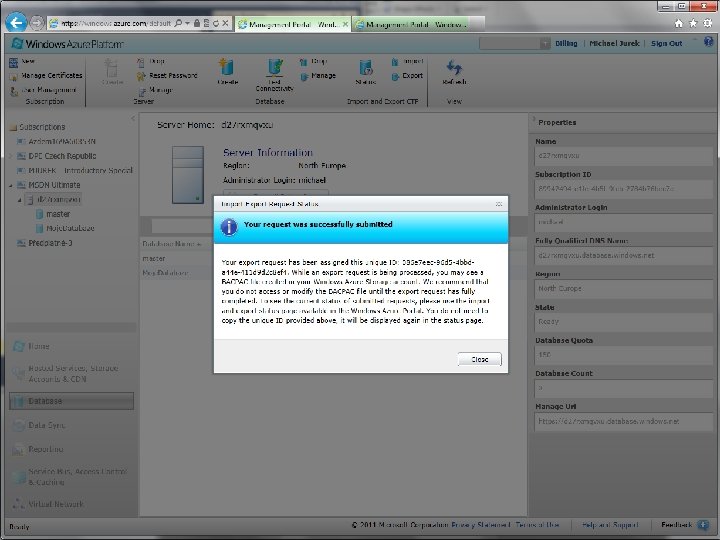Click the Michael Jurek user link
Screen dimensions: 720x540
click(x=614, y=43)
